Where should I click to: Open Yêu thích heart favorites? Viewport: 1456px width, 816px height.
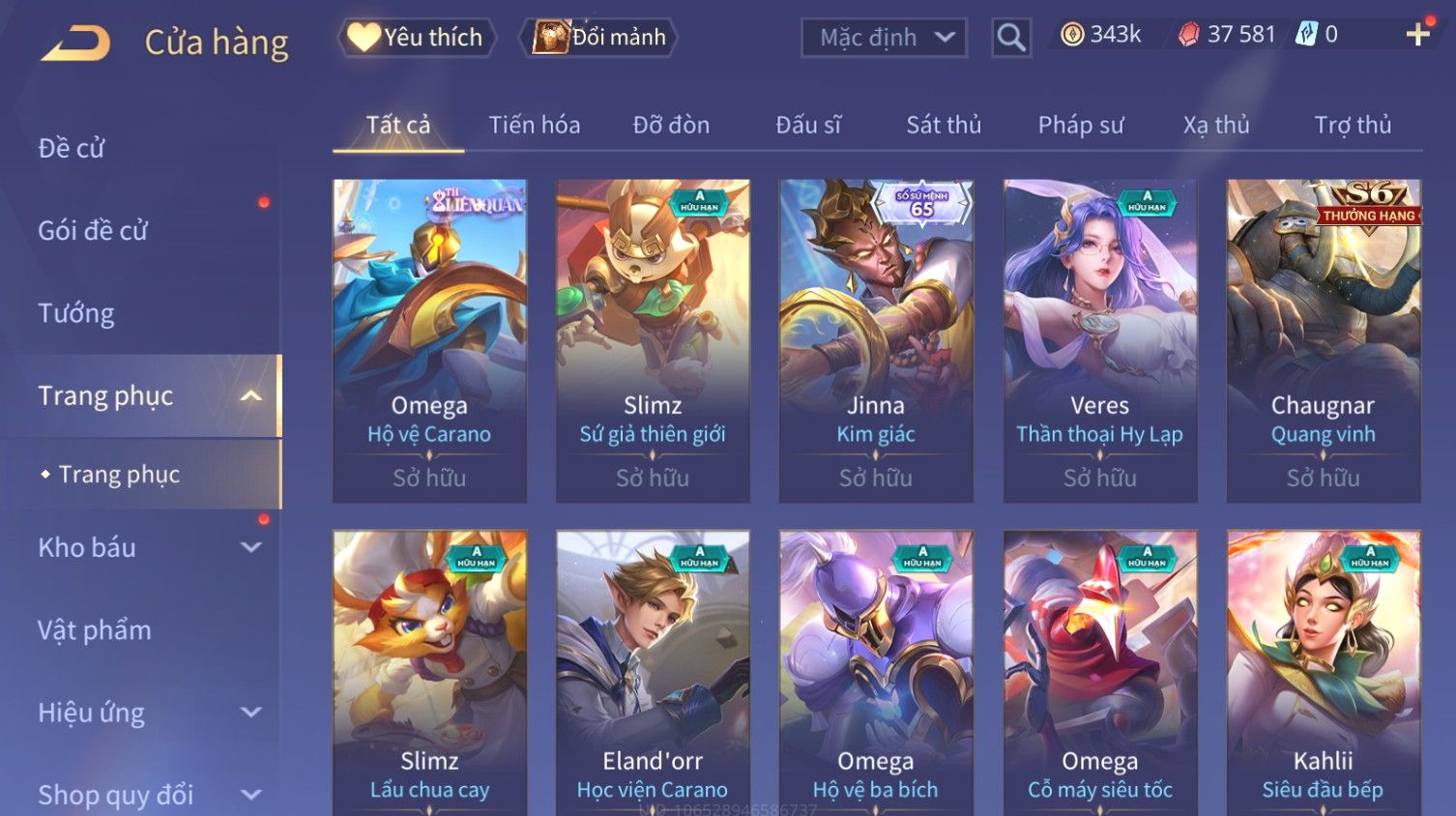coord(417,38)
